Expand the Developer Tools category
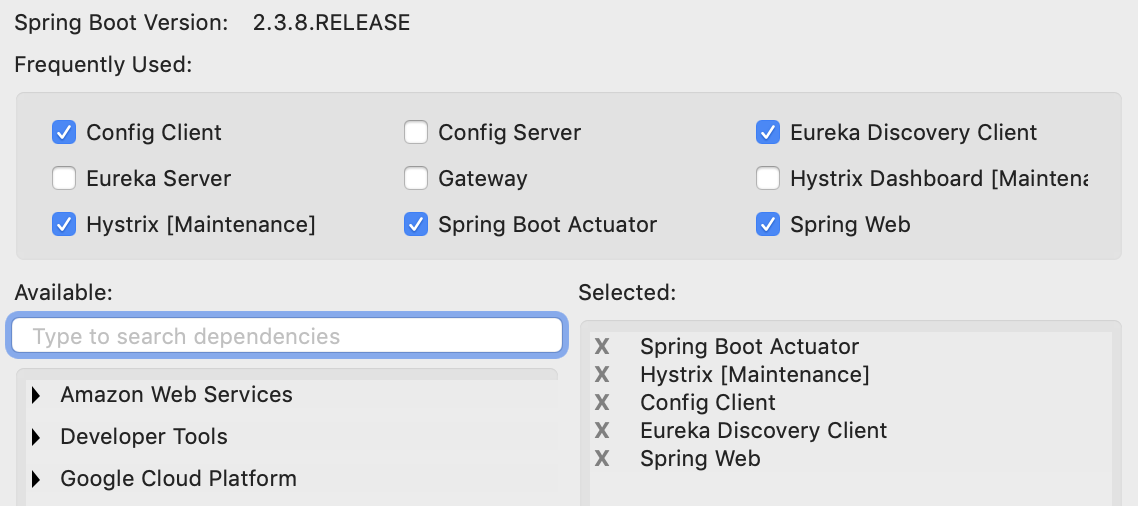 tap(37, 437)
